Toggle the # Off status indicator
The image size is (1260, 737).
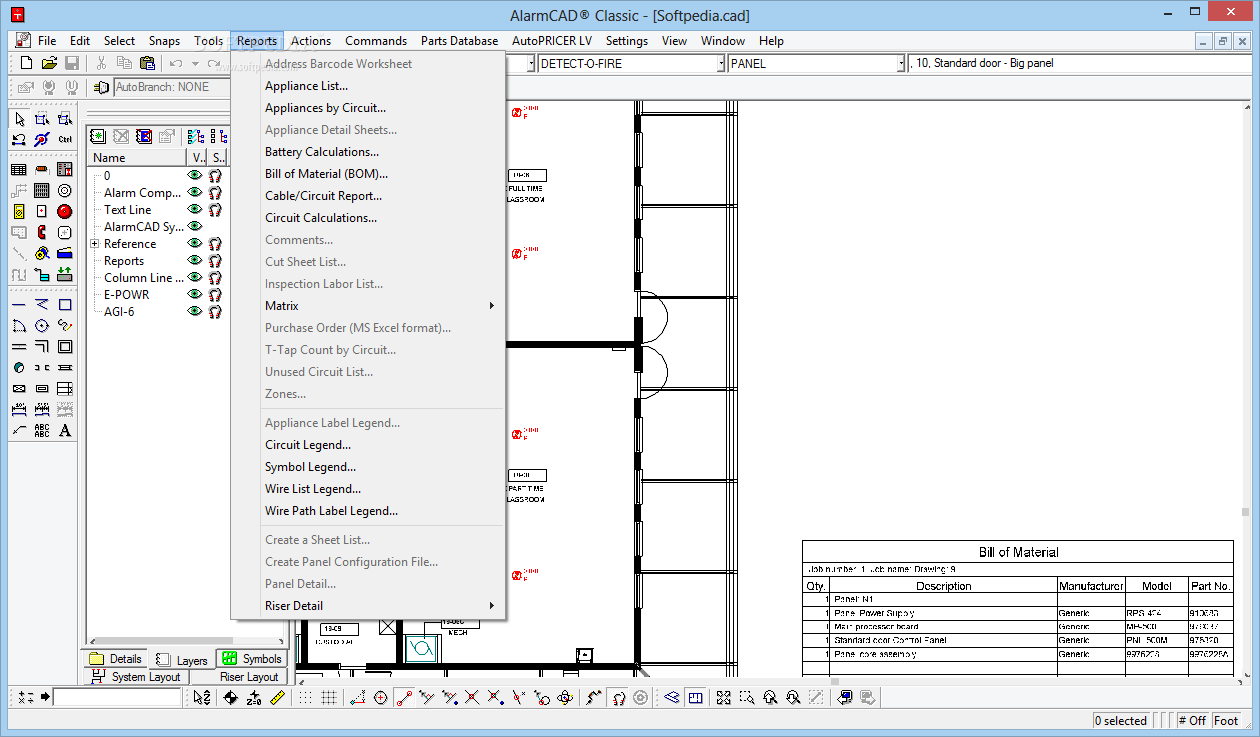click(1192, 720)
